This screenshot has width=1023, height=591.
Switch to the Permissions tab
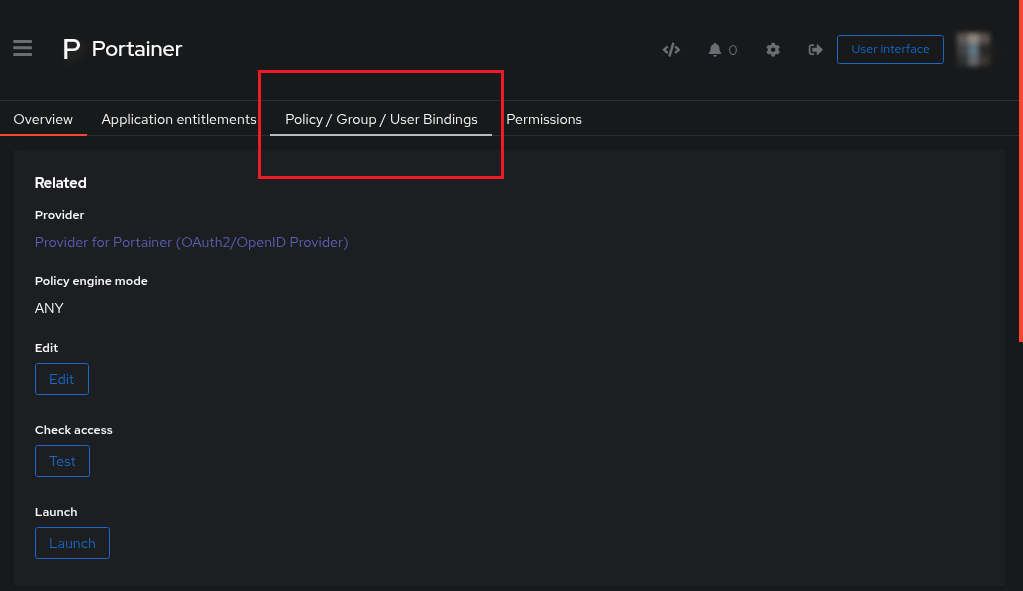click(543, 119)
